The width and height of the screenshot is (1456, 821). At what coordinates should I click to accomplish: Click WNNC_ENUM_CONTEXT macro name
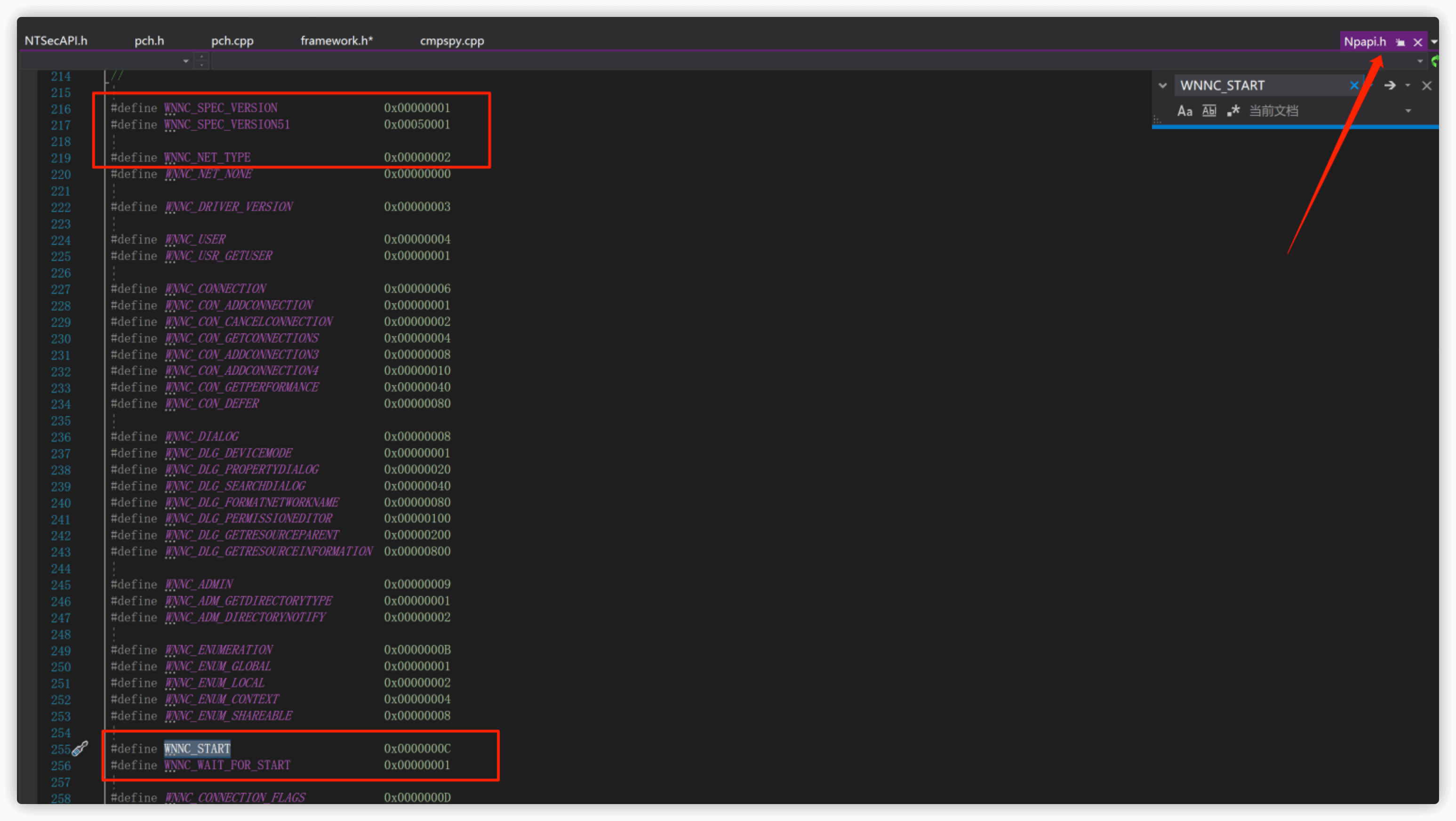(x=222, y=699)
